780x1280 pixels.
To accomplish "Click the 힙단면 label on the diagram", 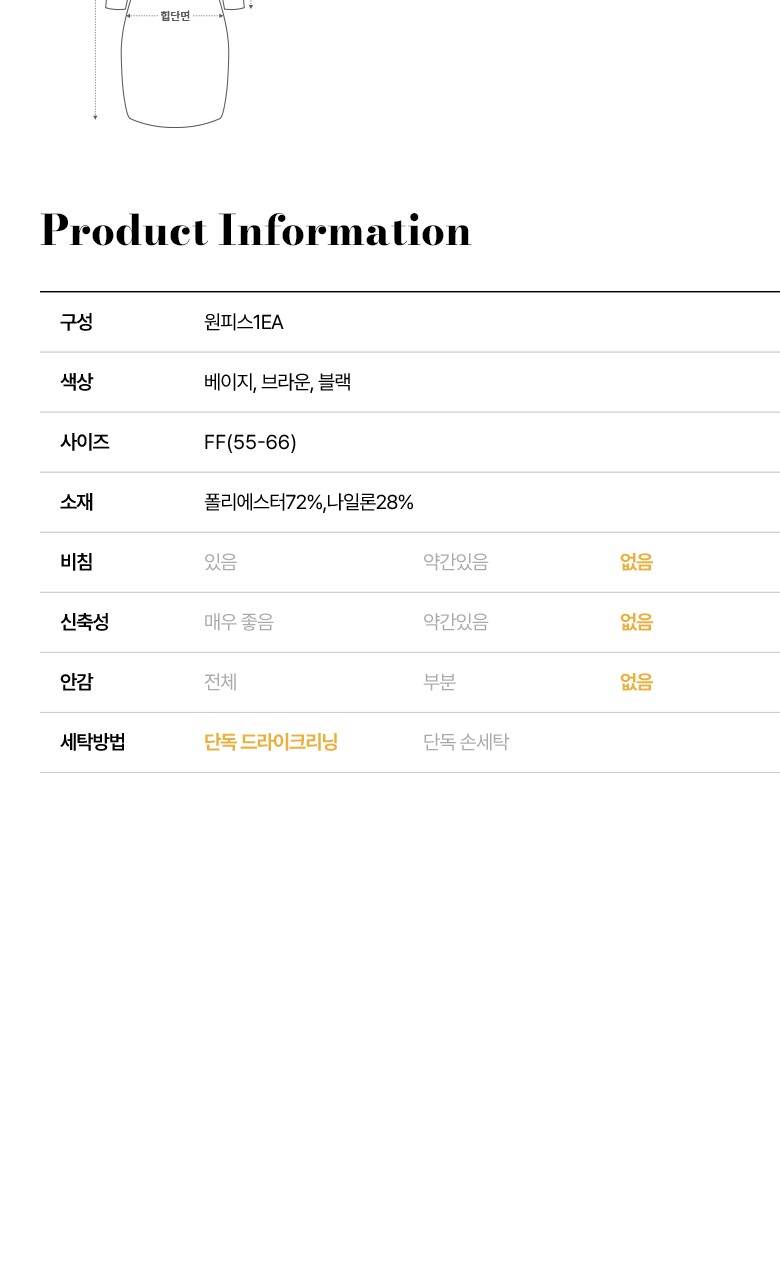I will 175,16.
